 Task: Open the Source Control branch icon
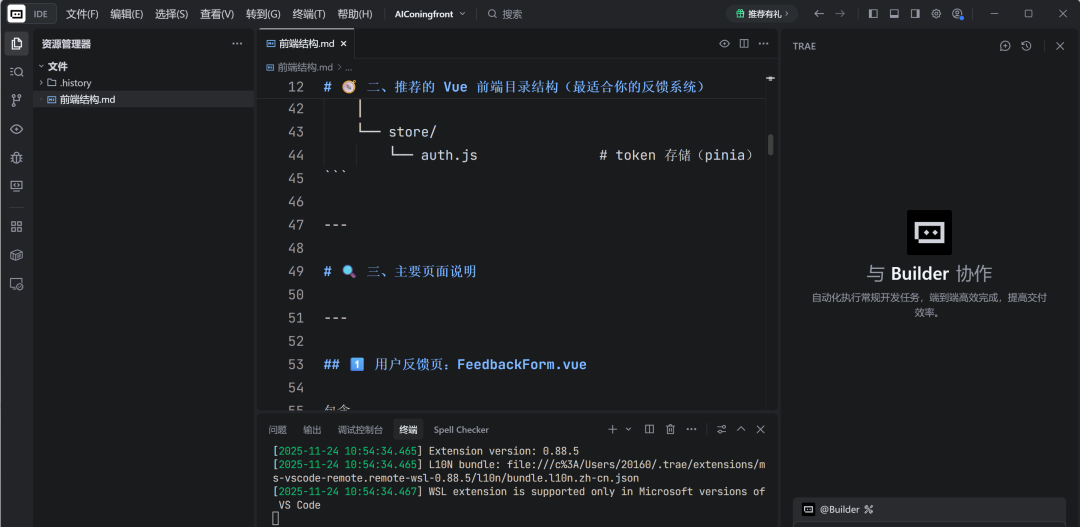17,101
